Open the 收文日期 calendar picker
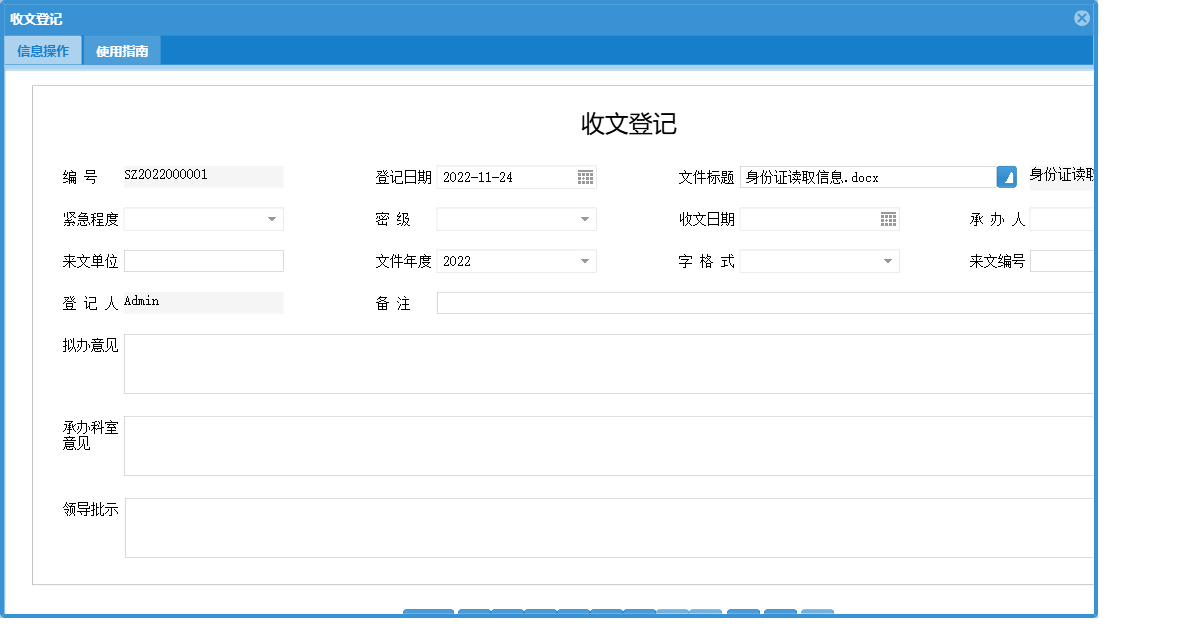This screenshot has width=1184, height=637. [x=889, y=219]
